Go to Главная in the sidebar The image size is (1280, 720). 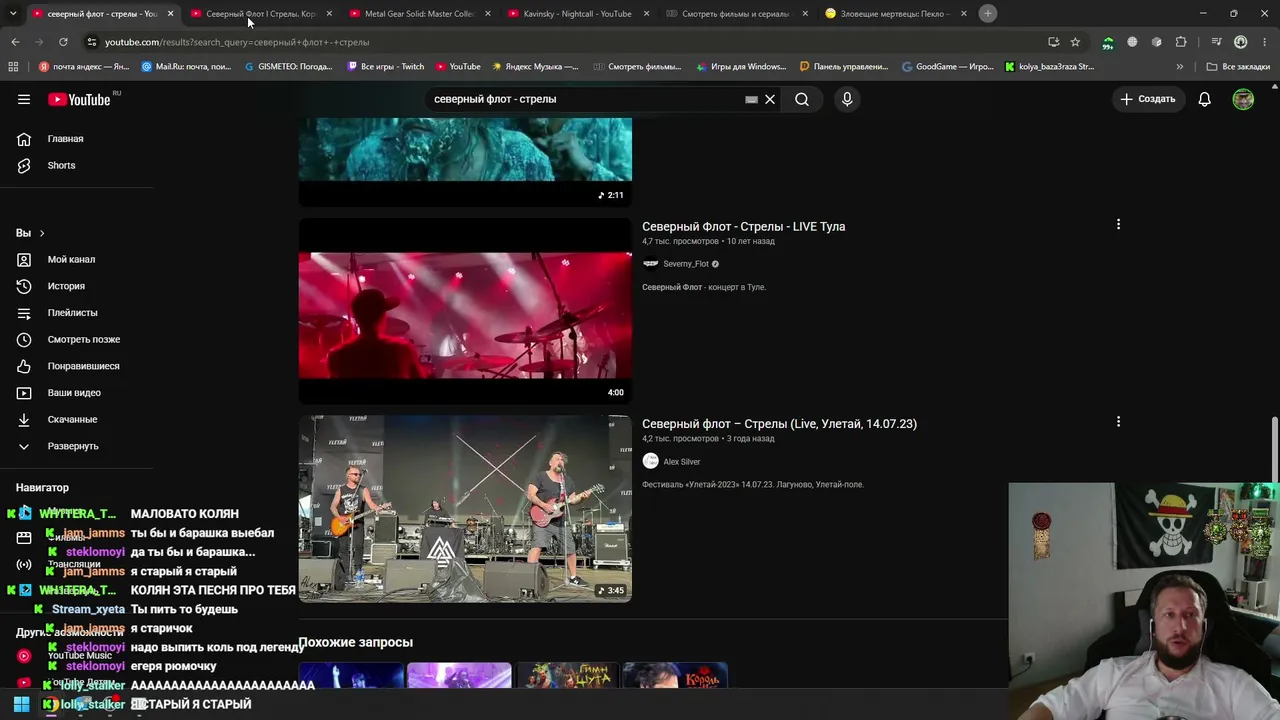[66, 139]
